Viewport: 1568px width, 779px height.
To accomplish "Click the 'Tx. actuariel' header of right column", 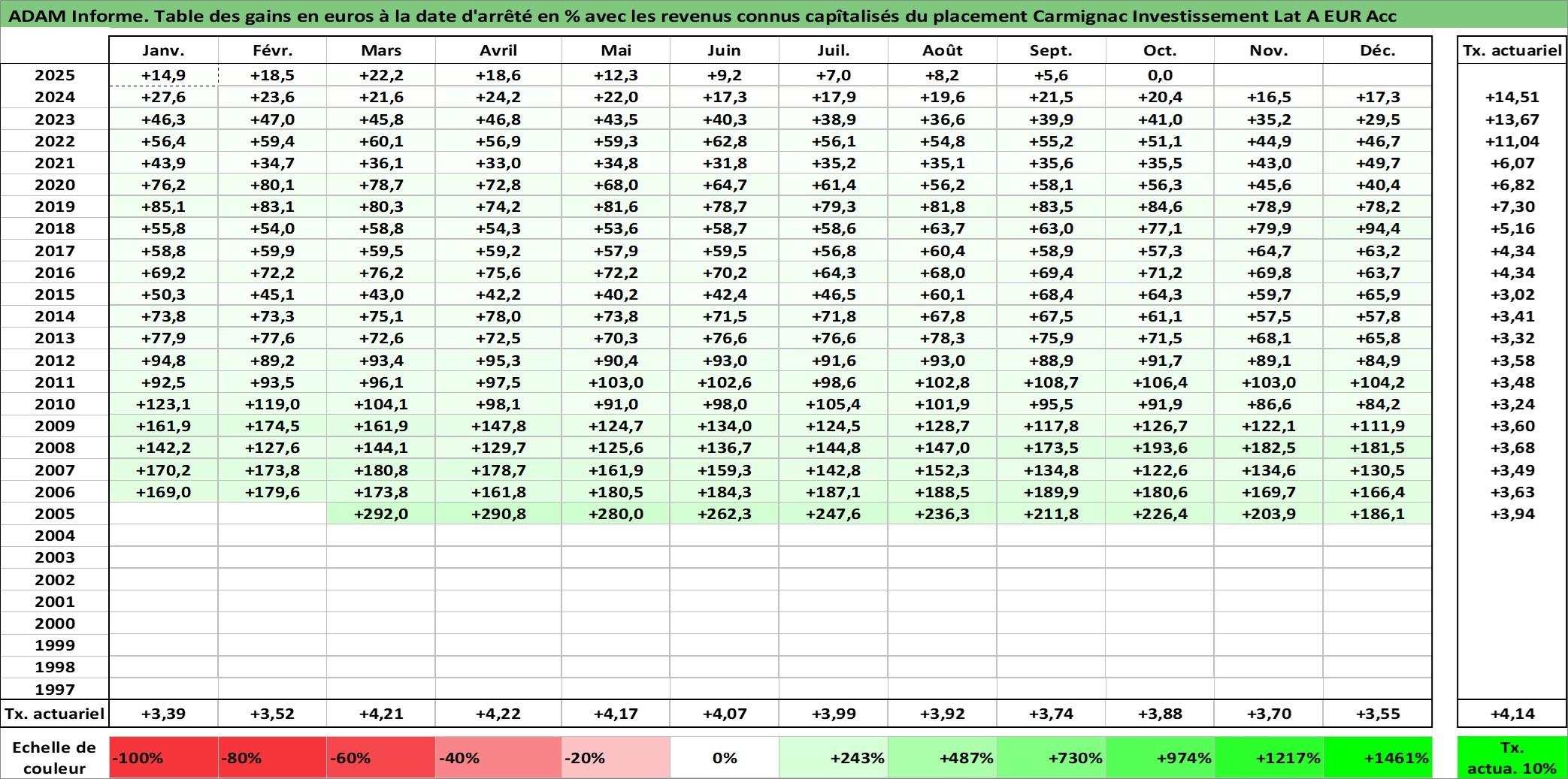I will 1512,50.
